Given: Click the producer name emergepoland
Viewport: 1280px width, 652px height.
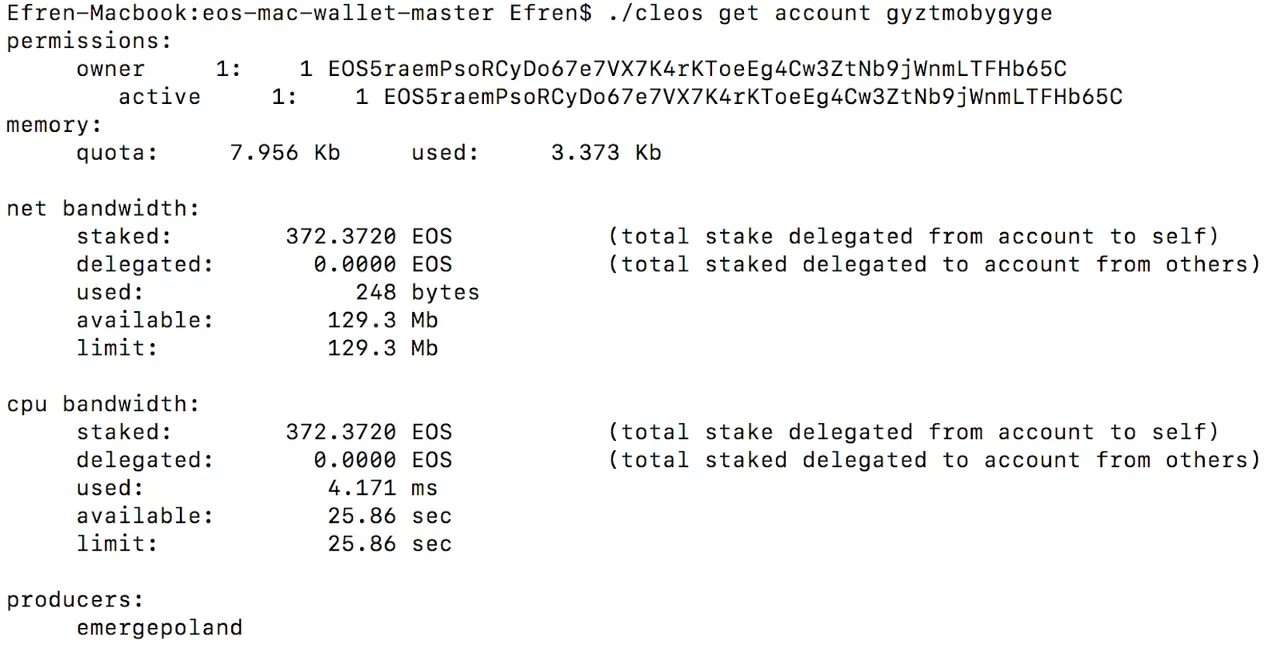Looking at the screenshot, I should pyautogui.click(x=159, y=629).
